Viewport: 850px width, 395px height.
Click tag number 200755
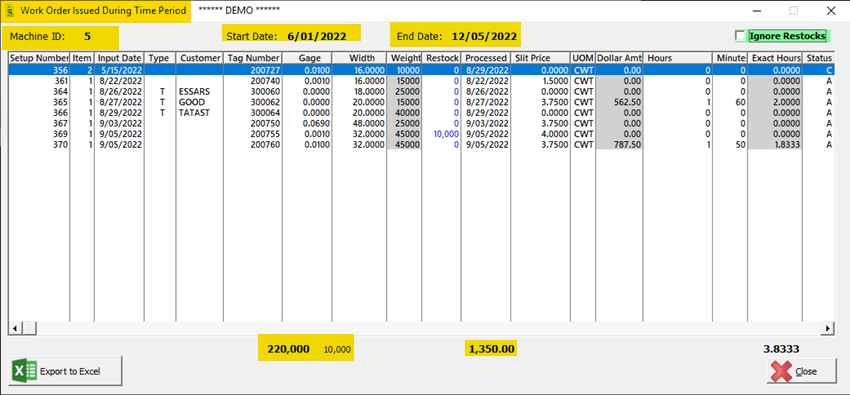265,134
